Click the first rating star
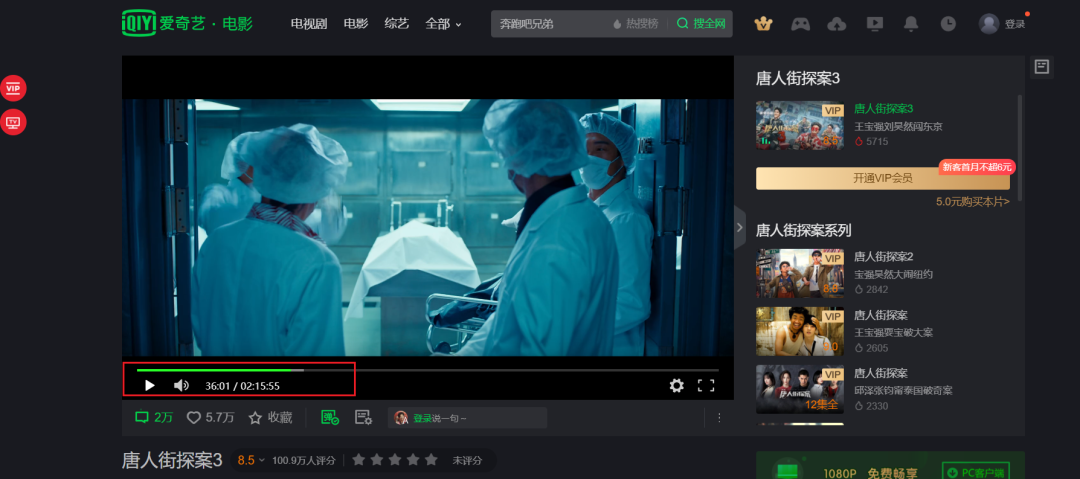This screenshot has height=479, width=1080. (x=359, y=460)
